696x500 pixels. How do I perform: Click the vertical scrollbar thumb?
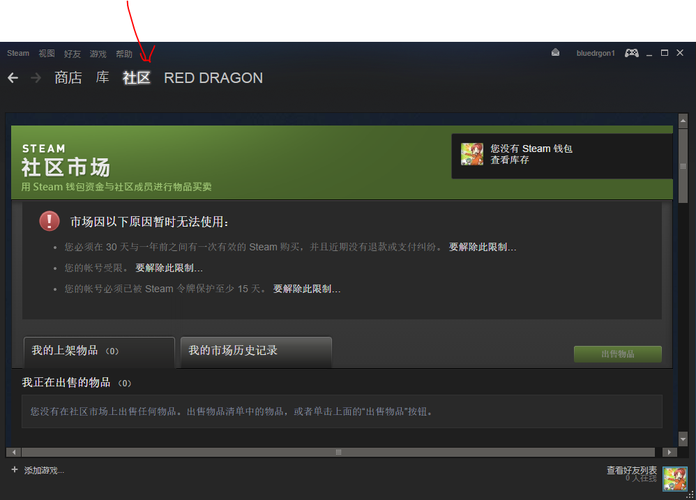[x=683, y=166]
